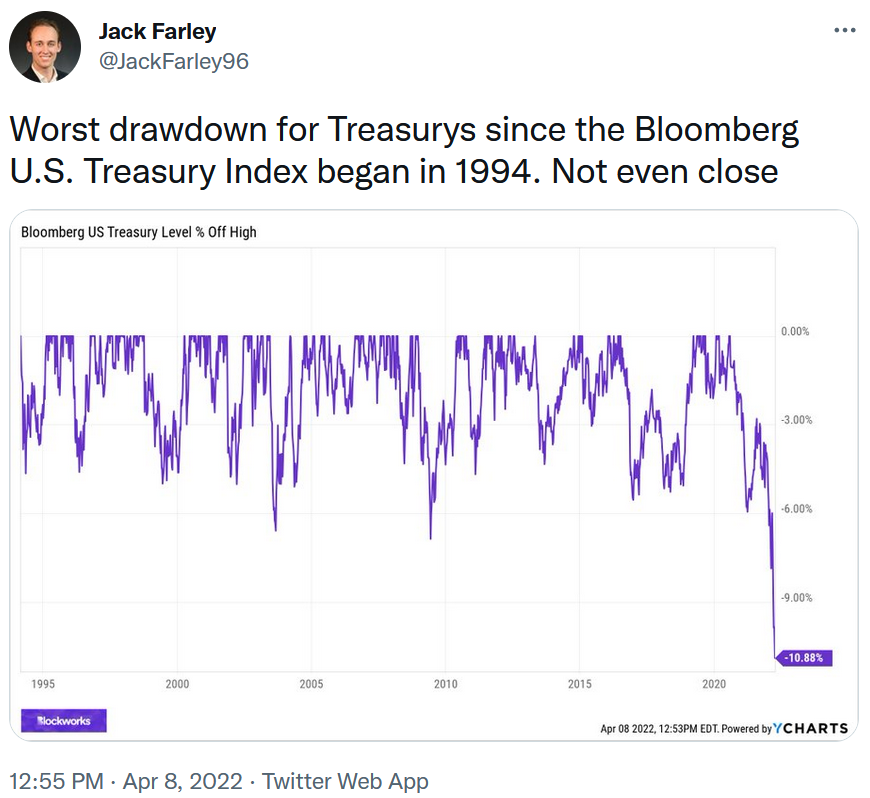Click the 2015 x-axis year label
This screenshot has height=798, width=870.
click(580, 684)
